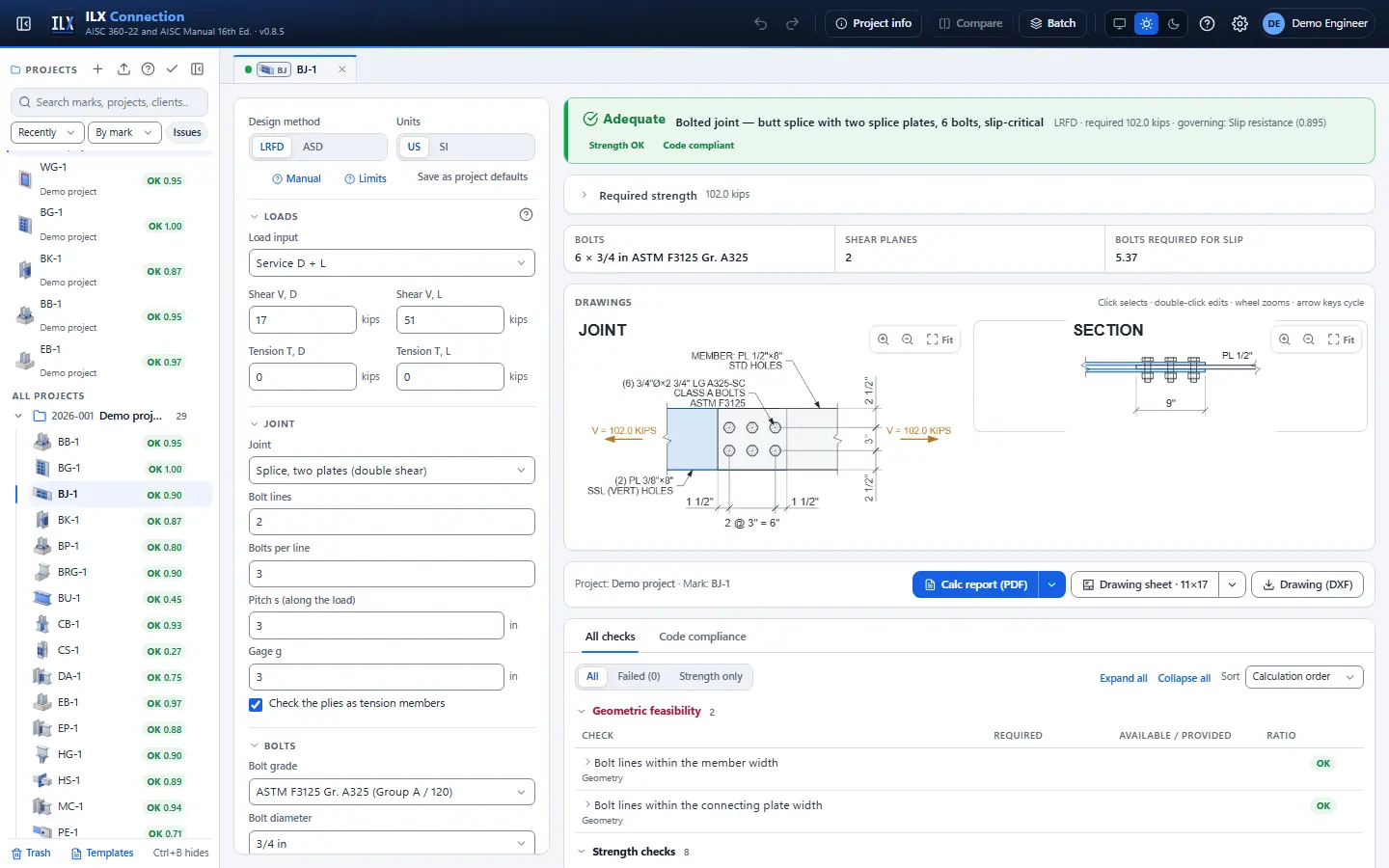
Task: Collapse the left sidebar from the header
Action: (x=24, y=23)
